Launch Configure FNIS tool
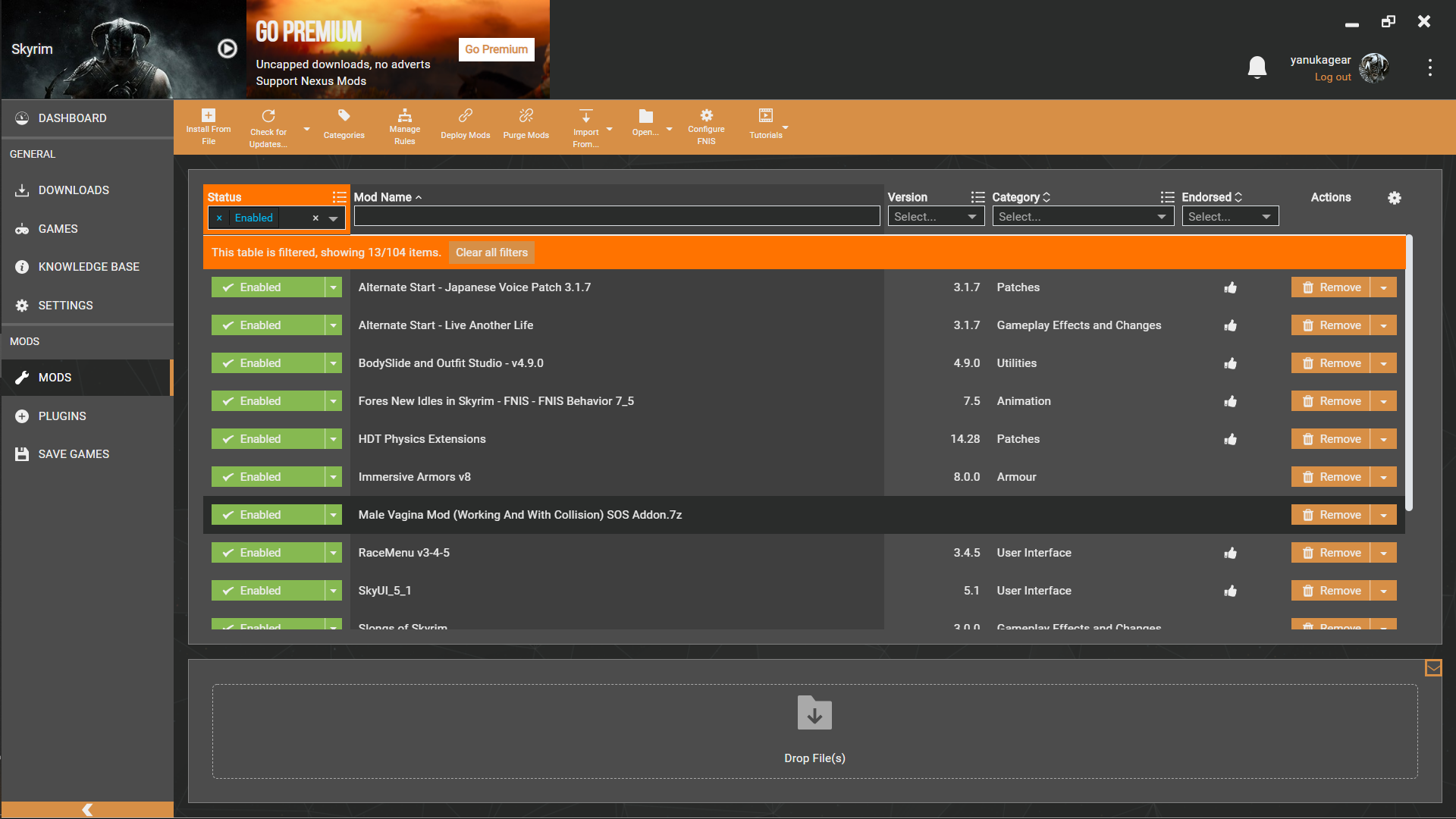Image resolution: width=1456 pixels, height=819 pixels. [707, 115]
